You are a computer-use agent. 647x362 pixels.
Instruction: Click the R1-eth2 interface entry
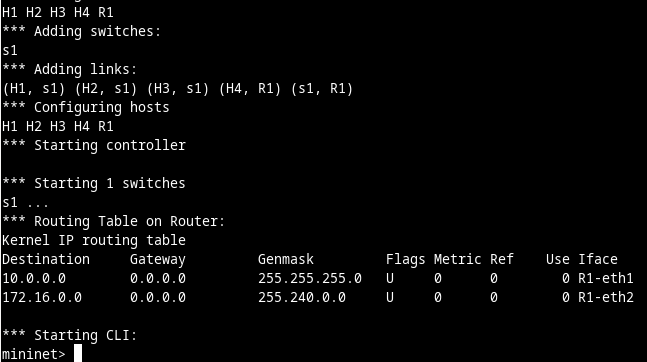click(x=605, y=298)
